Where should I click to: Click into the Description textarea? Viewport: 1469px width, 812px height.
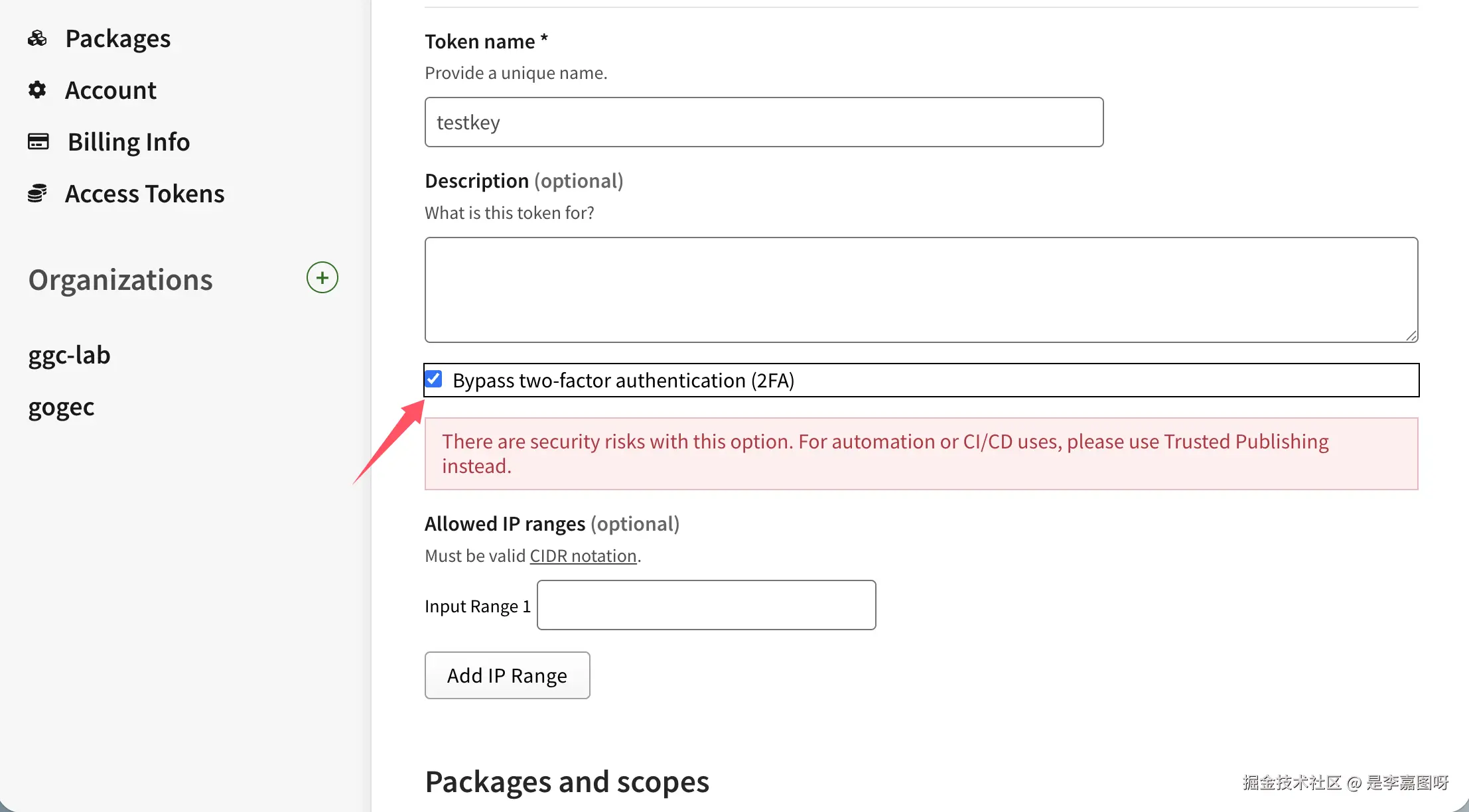coord(920,289)
